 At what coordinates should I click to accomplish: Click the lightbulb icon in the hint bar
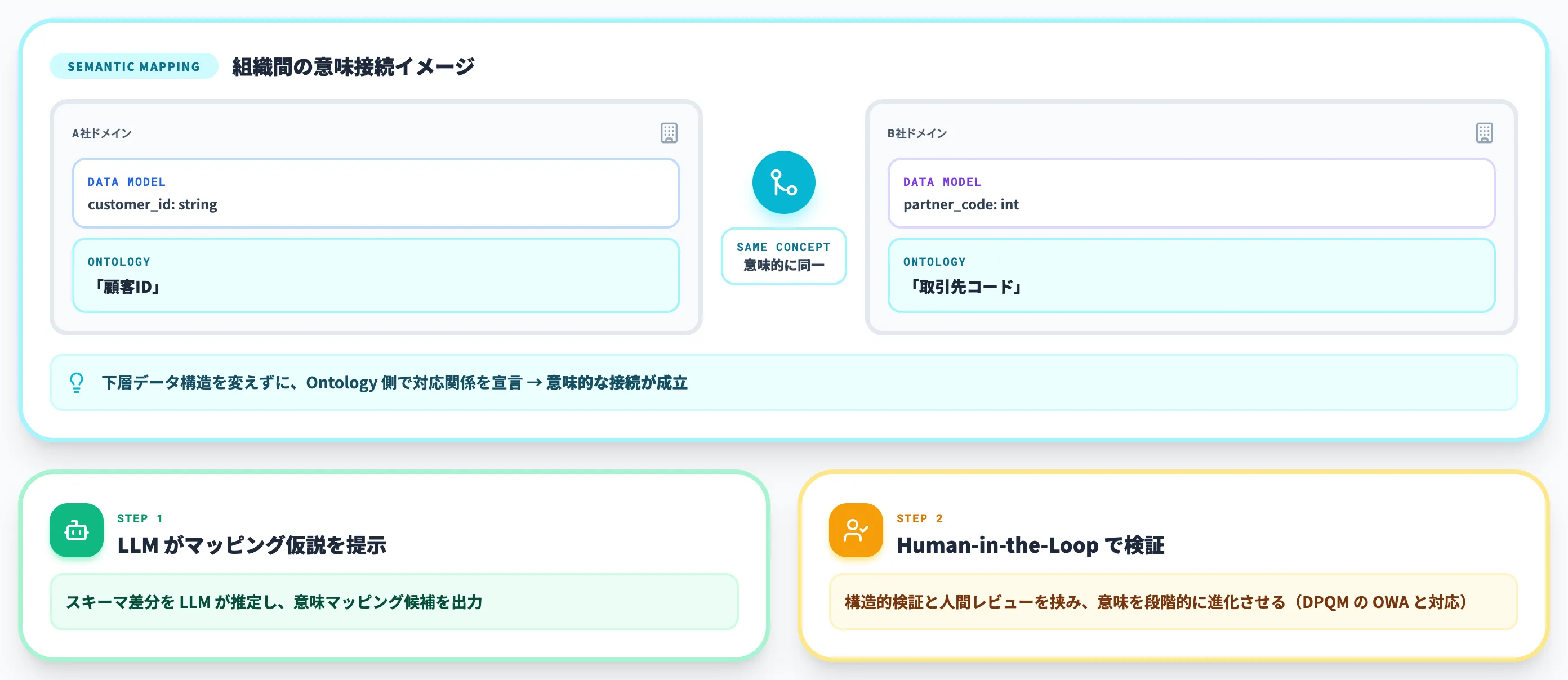pos(77,383)
